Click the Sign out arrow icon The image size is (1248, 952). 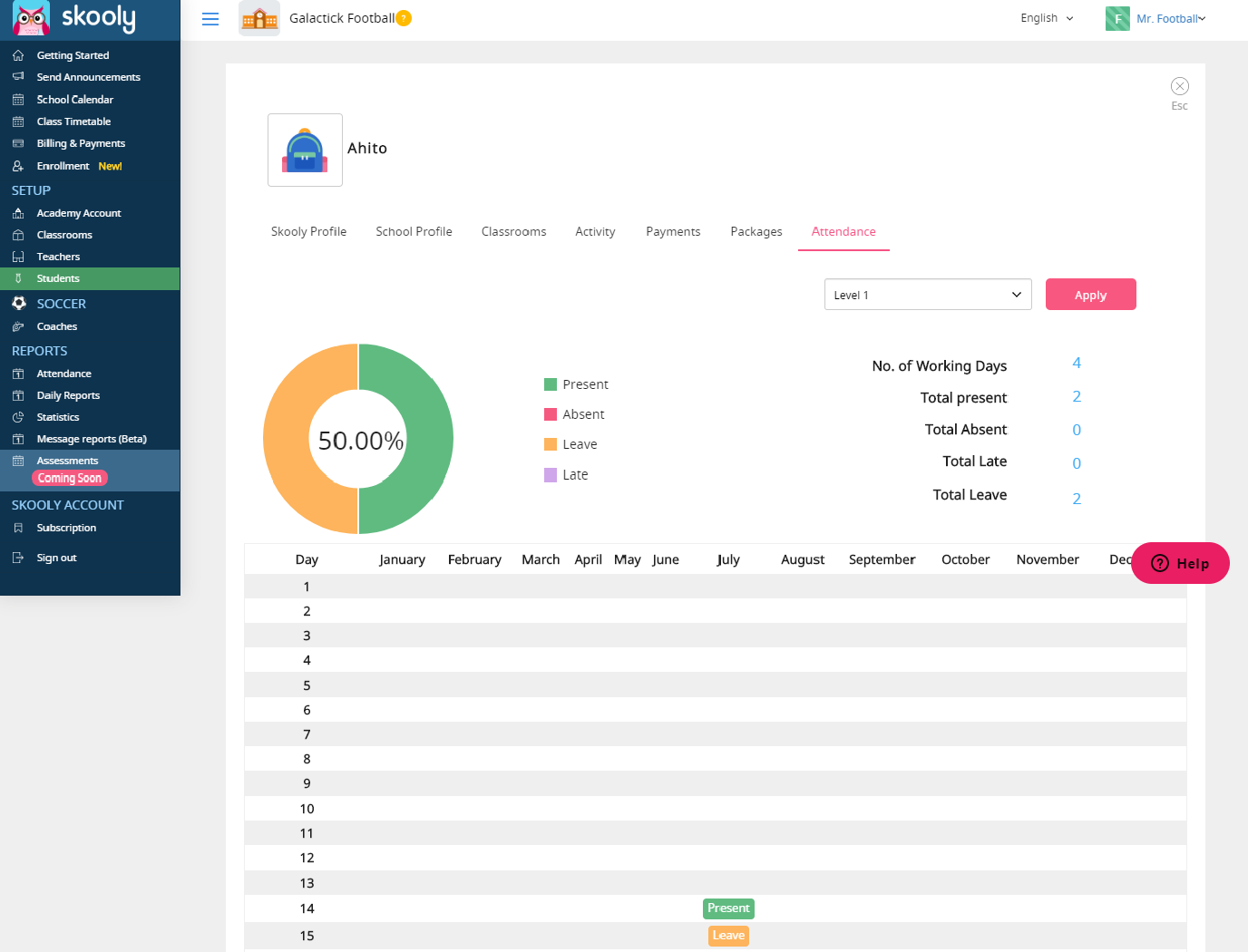[18, 558]
